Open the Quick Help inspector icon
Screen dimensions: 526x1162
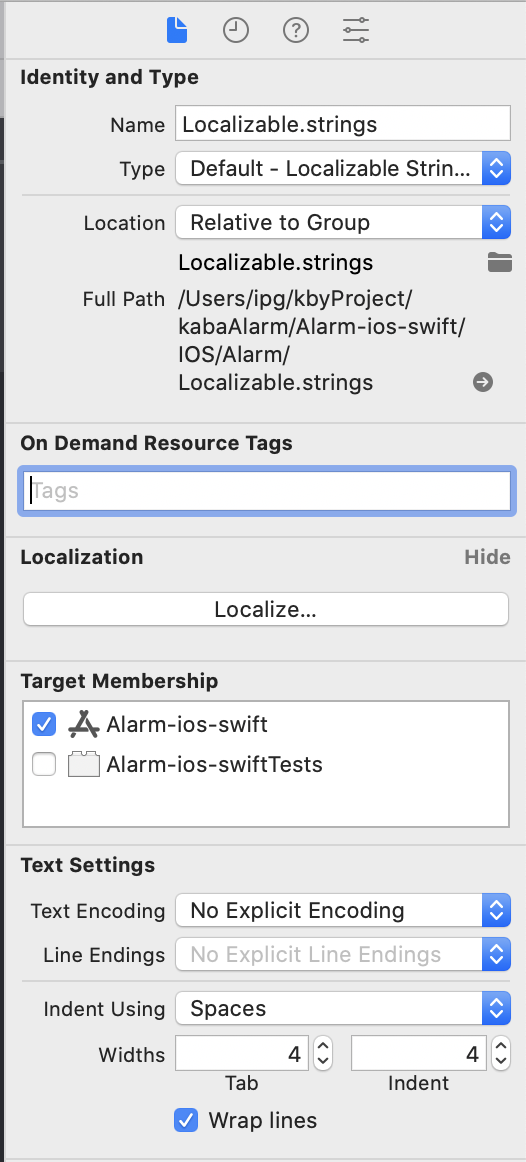[296, 30]
